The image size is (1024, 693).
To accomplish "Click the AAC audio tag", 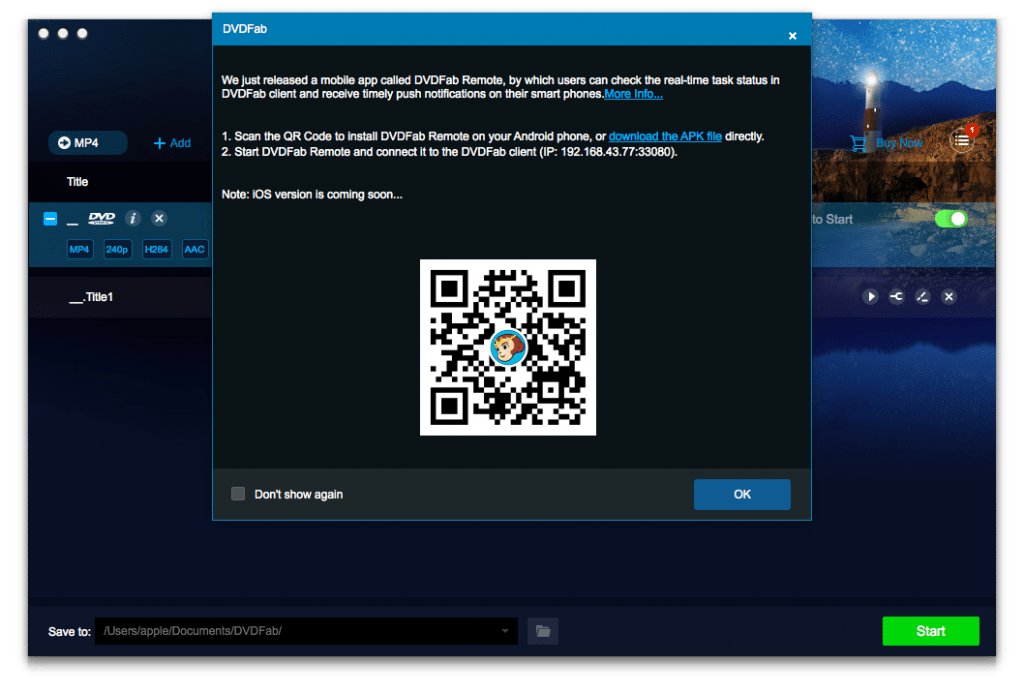I will pyautogui.click(x=195, y=249).
